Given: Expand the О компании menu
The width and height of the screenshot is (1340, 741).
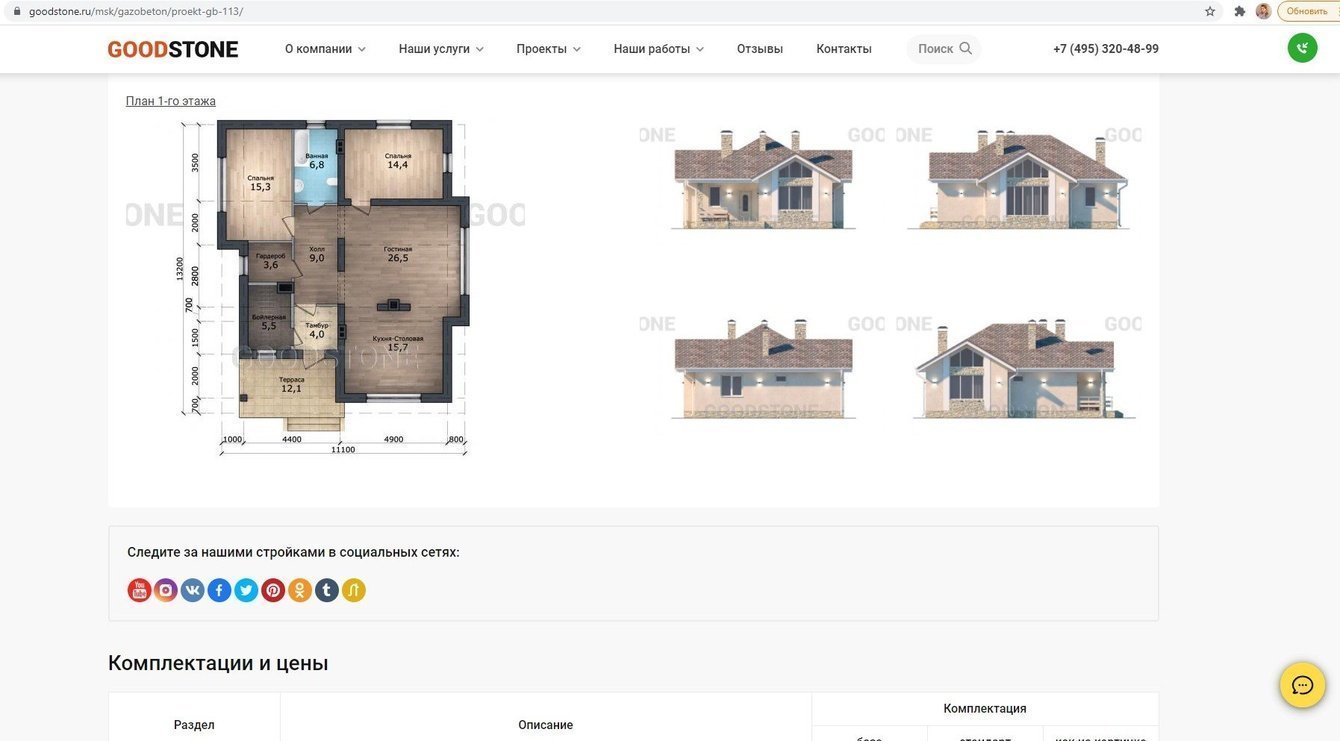Looking at the screenshot, I should point(325,49).
